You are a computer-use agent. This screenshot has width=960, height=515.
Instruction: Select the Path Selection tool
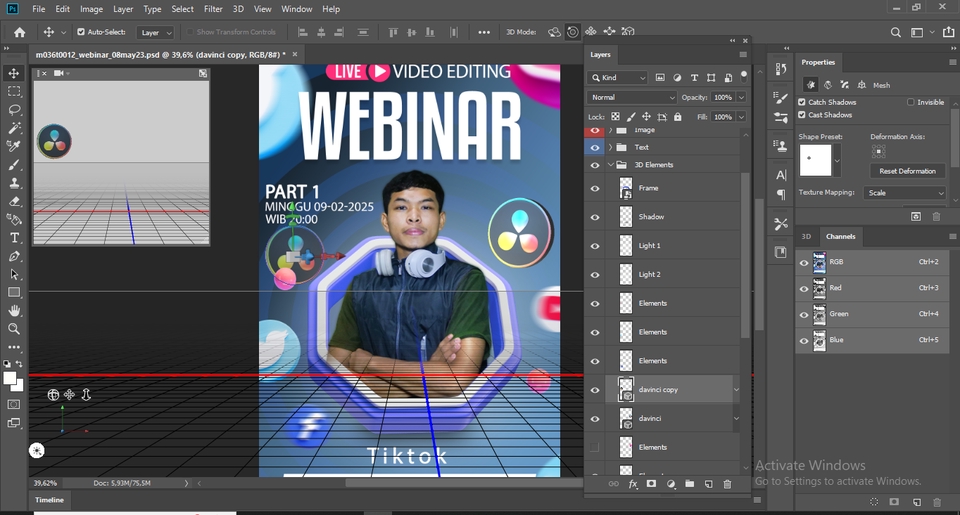click(13, 274)
